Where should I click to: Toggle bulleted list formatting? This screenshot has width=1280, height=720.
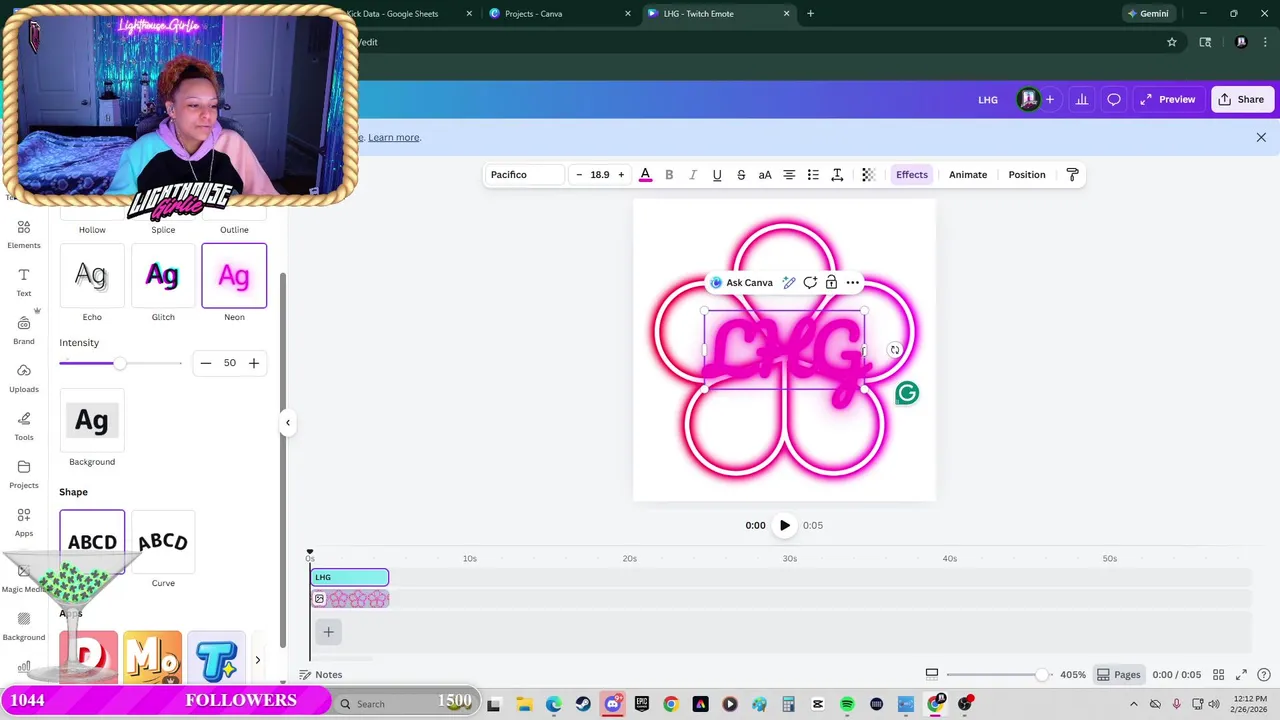(x=813, y=175)
